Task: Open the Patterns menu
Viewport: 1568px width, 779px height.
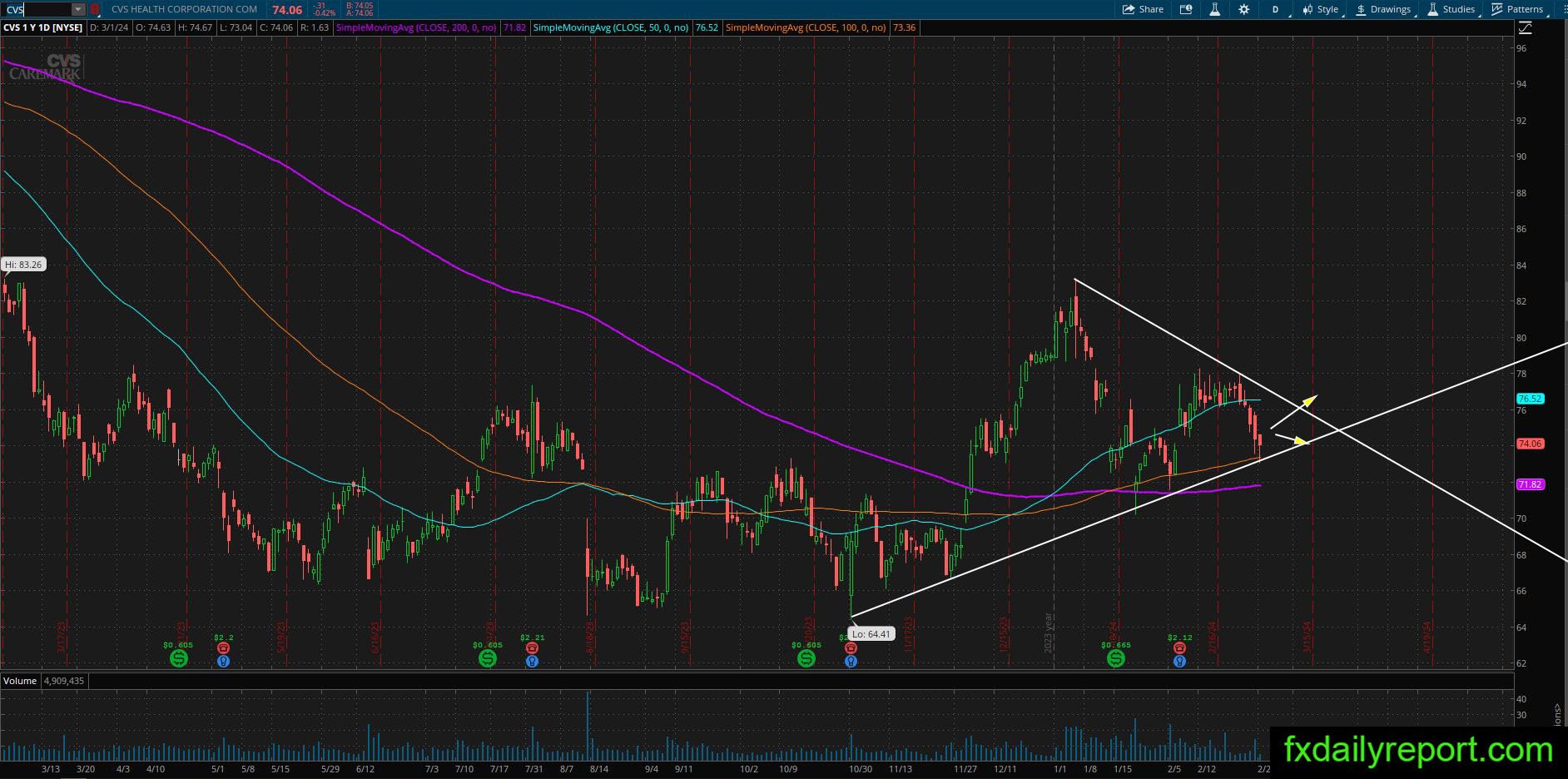Action: (x=1518, y=9)
